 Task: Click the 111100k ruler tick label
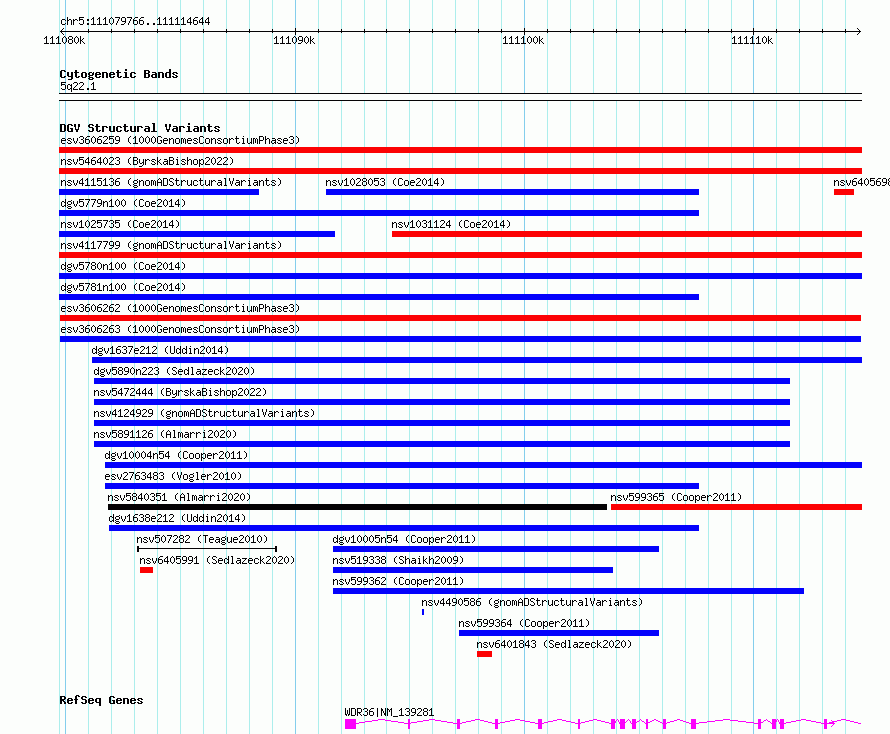click(x=523, y=40)
